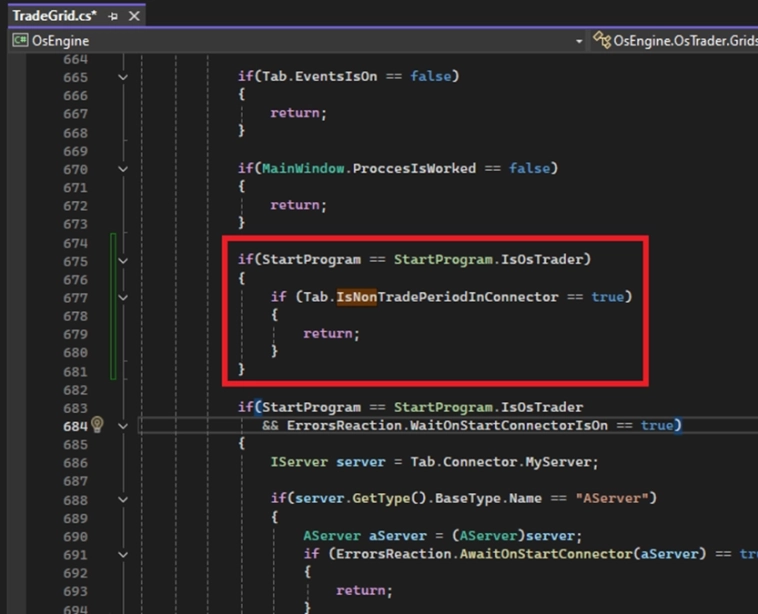The image size is (758, 614).
Task: Collapse the code block at line 670
Action: point(123,169)
